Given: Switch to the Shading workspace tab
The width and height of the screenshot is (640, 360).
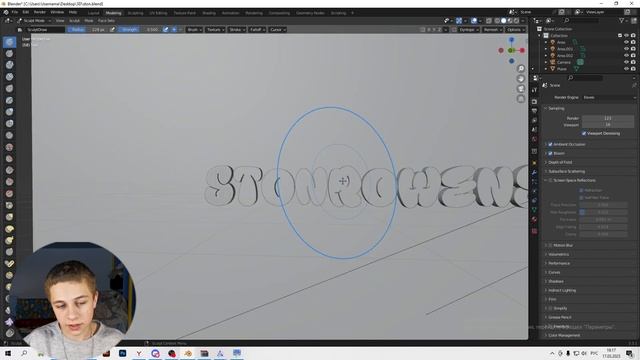Looking at the screenshot, I should pos(209,13).
